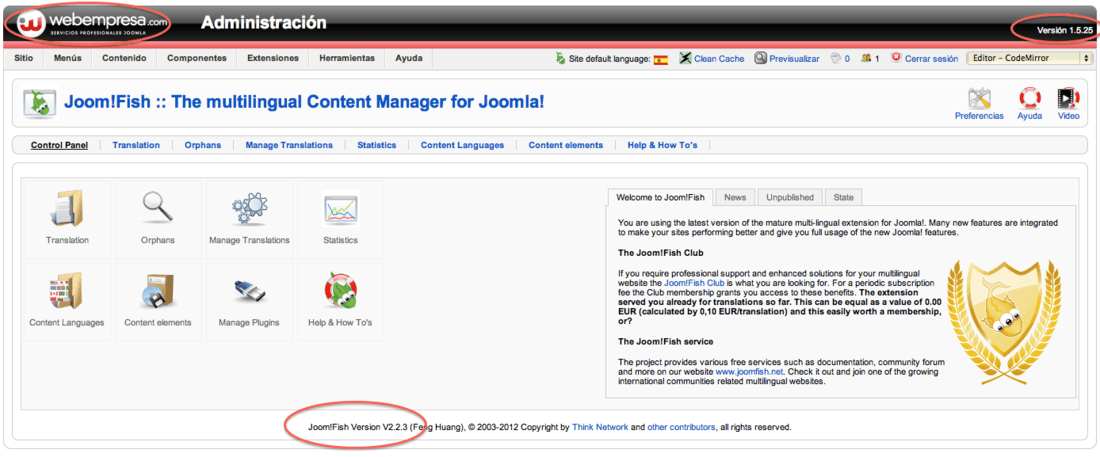Click the Previsualizar text link
The height and width of the screenshot is (457, 1100).
coord(794,59)
